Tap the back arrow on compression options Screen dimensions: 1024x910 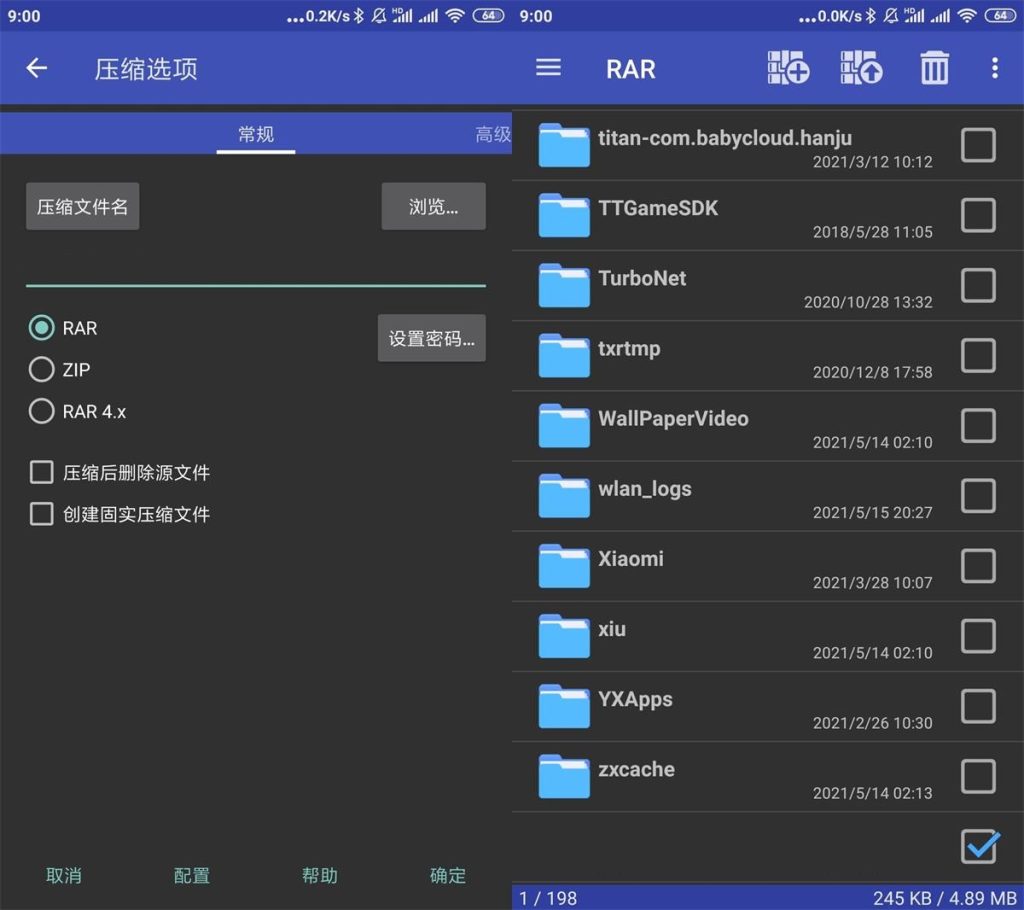click(37, 68)
